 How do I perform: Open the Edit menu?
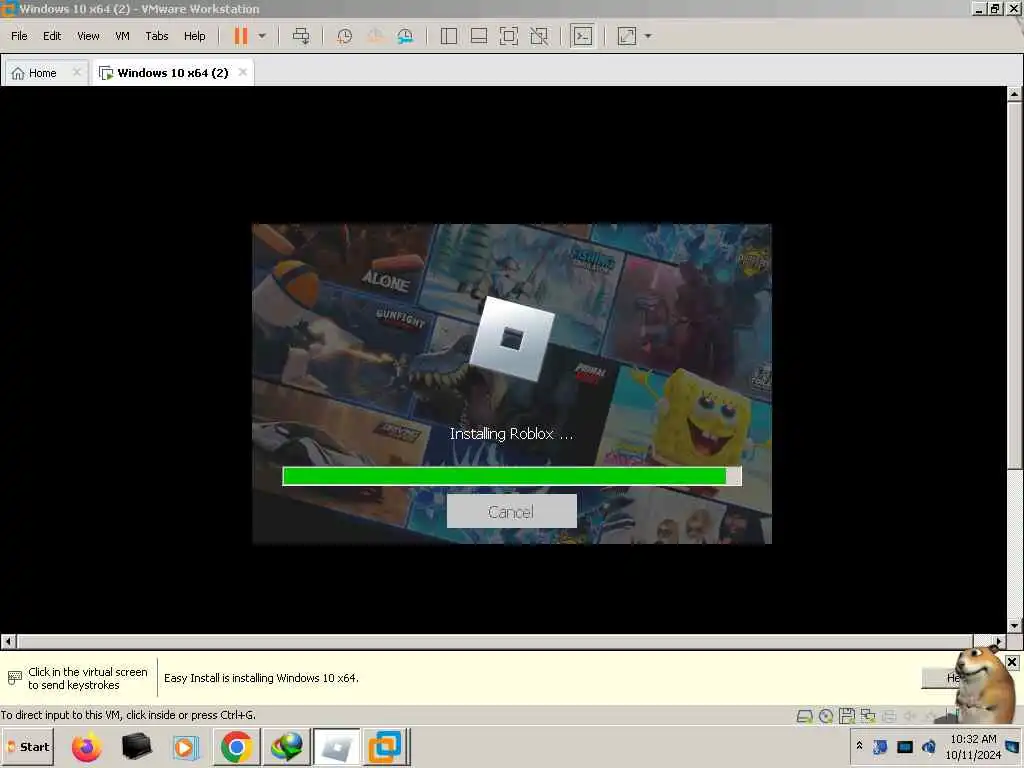[52, 36]
